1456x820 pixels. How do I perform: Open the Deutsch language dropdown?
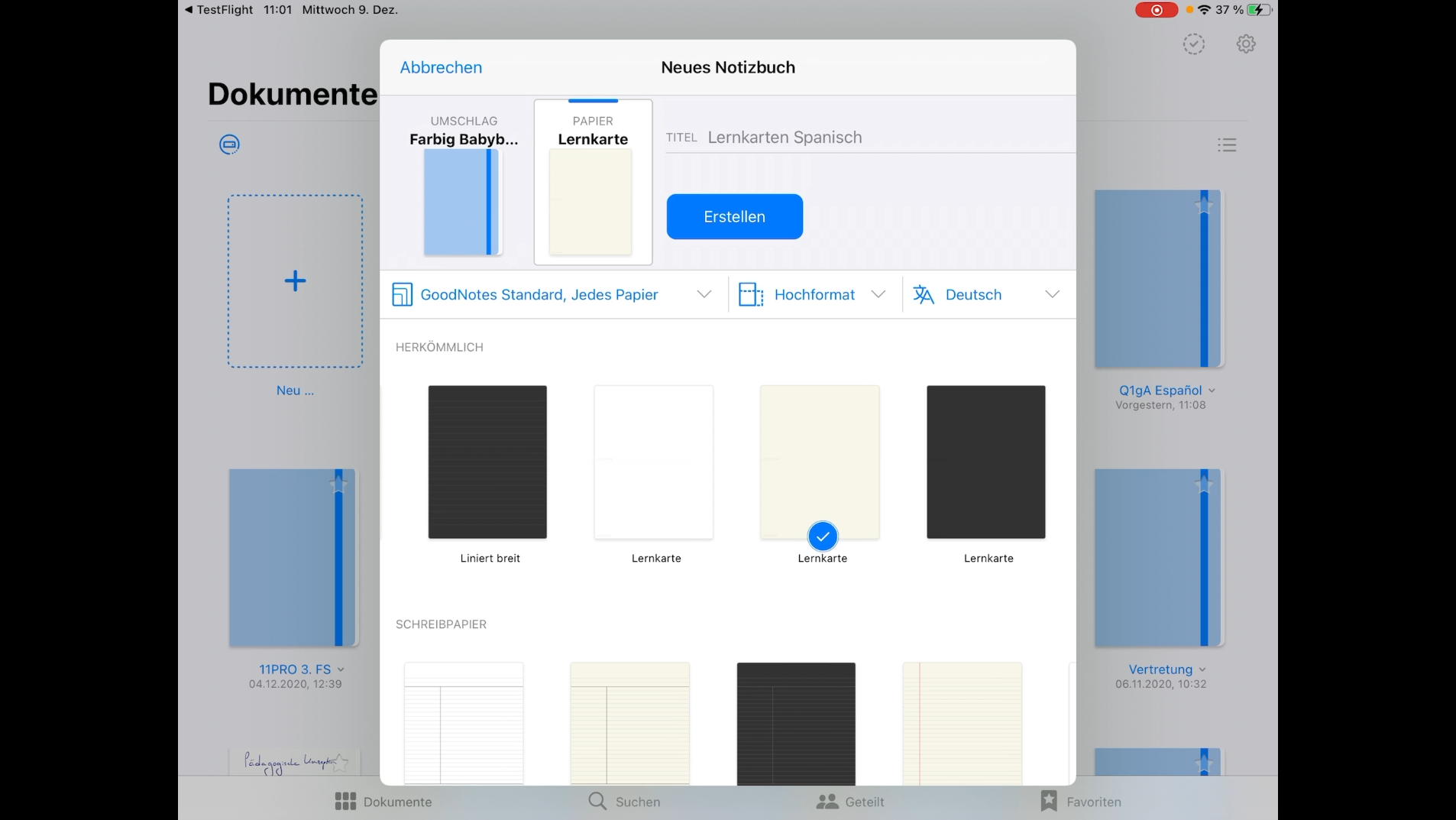tap(986, 294)
